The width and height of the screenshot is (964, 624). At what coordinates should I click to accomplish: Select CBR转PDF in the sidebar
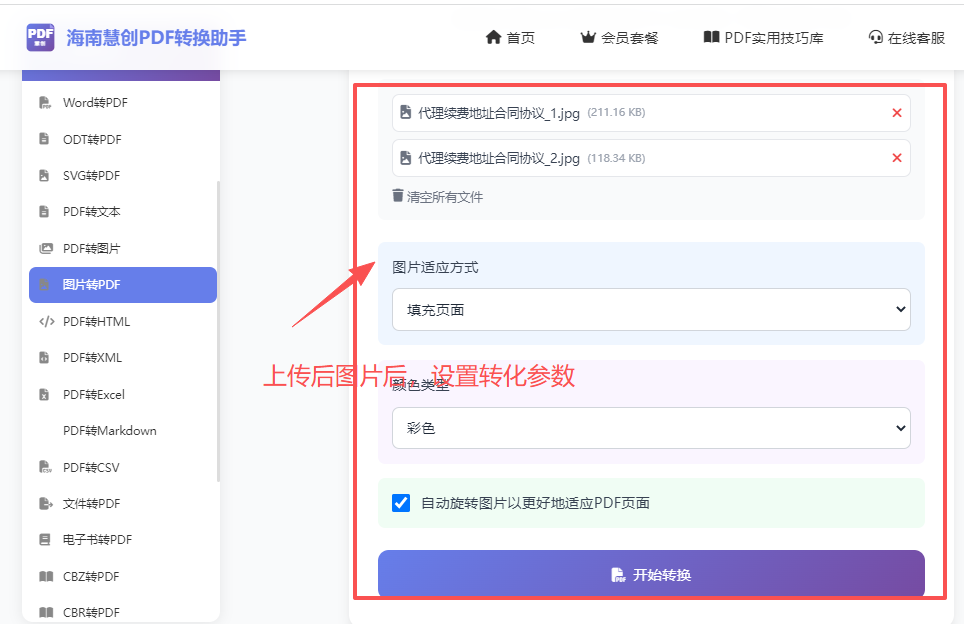click(123, 612)
